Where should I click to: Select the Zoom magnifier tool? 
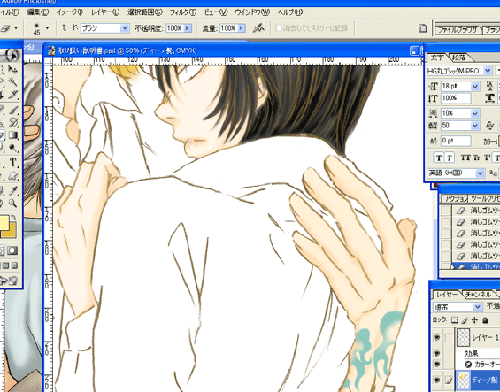[13, 203]
